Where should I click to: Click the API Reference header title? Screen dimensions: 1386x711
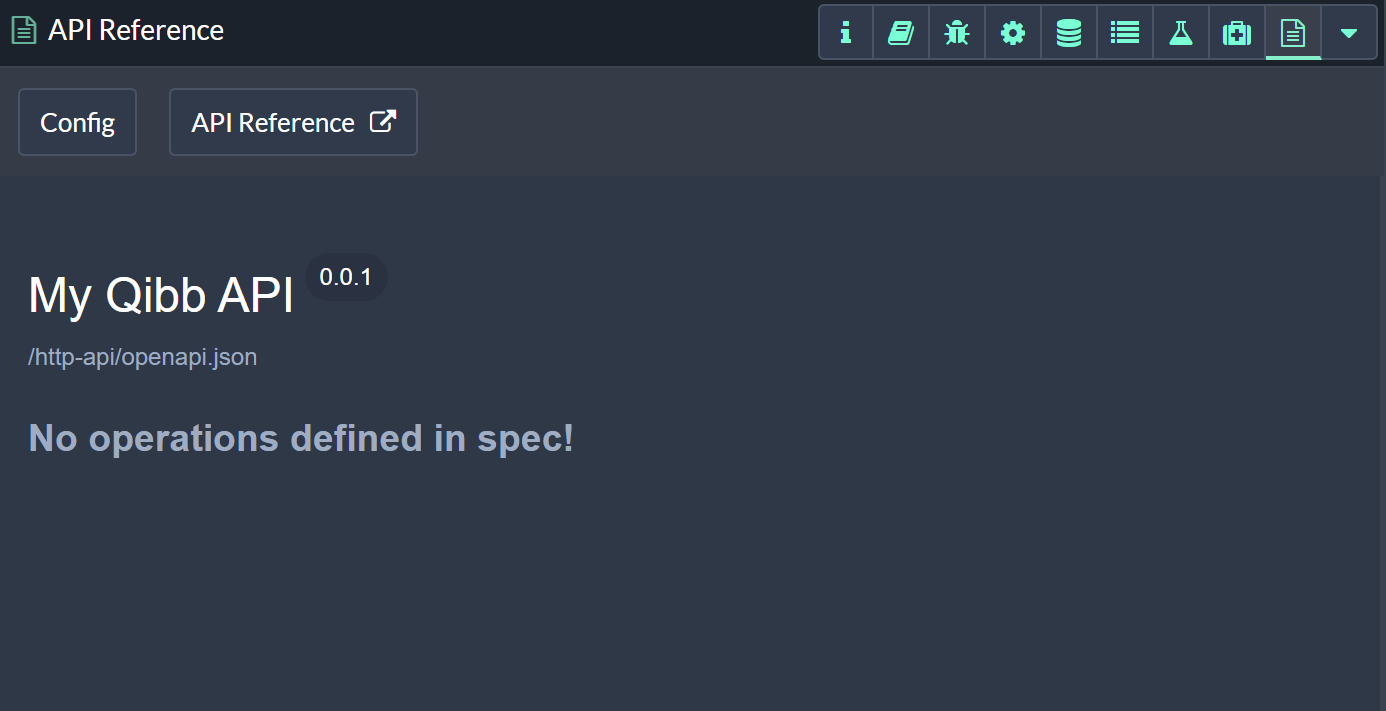pyautogui.click(x=136, y=30)
